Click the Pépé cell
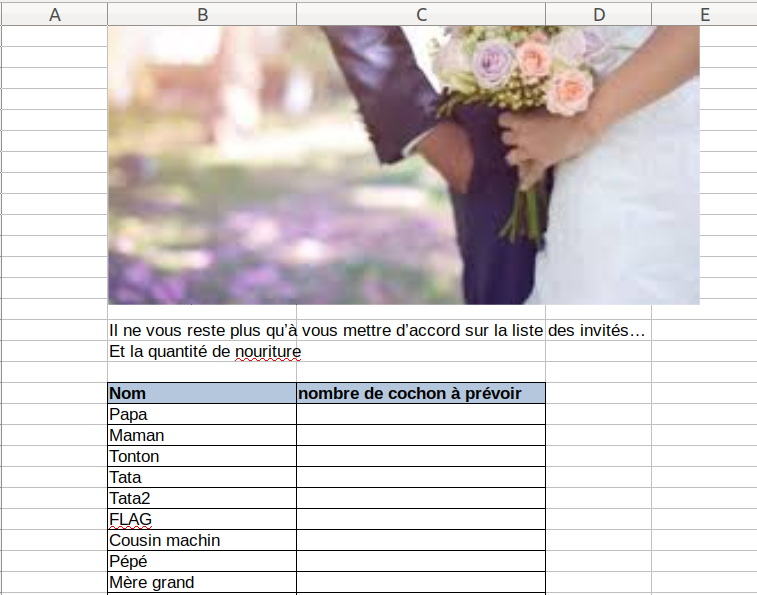 202,561
